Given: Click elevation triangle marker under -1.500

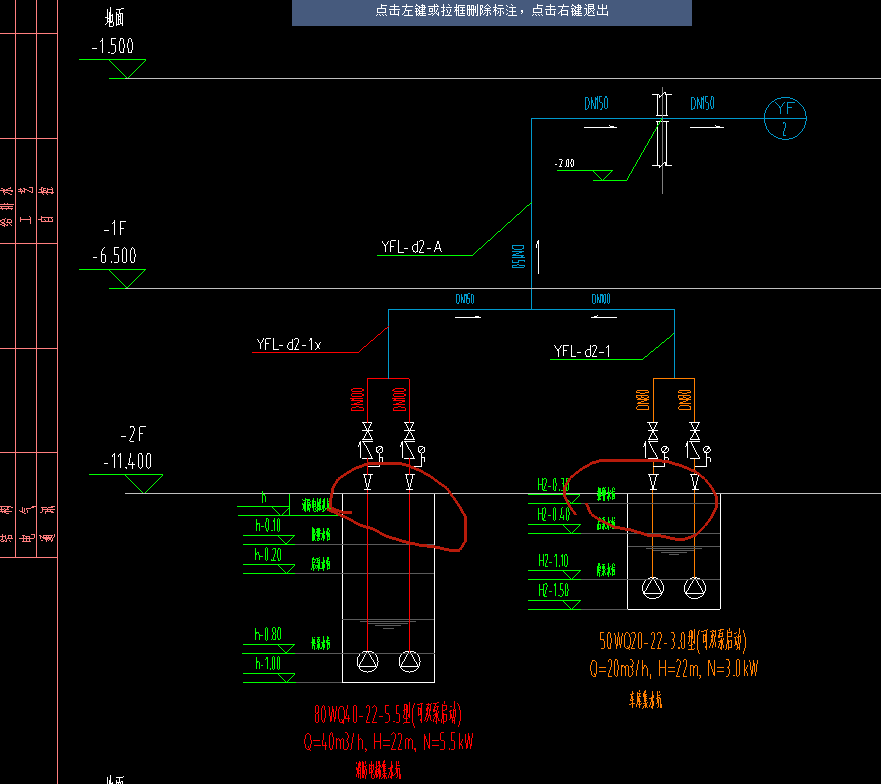Looking at the screenshot, I should [x=127, y=69].
